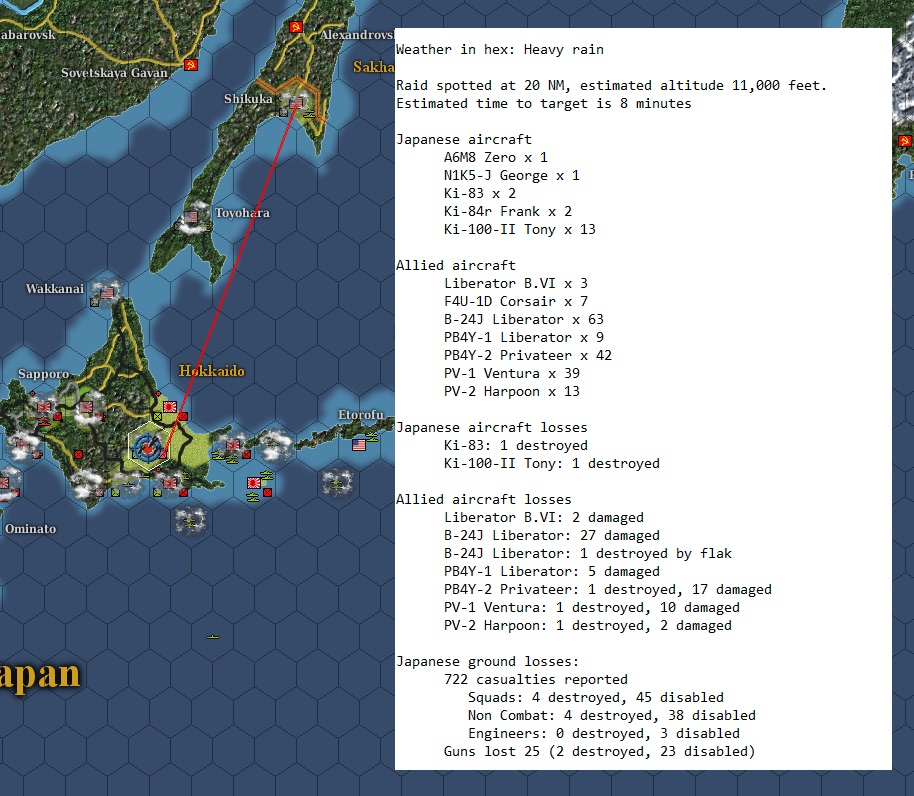Image resolution: width=914 pixels, height=796 pixels.
Task: Select the Soviet flag at Sovetskaya Gavan
Action: [x=191, y=65]
